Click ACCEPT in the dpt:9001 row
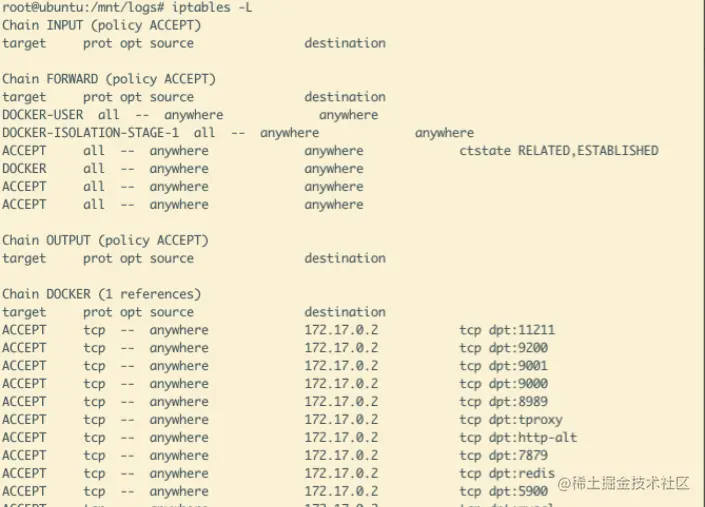The width and height of the screenshot is (705, 507). click(x=24, y=366)
